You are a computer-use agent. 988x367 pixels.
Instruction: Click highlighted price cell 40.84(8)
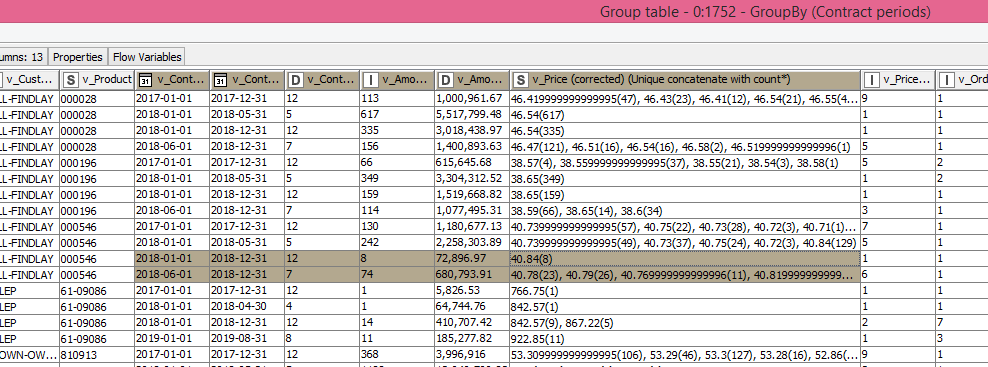click(x=685, y=259)
